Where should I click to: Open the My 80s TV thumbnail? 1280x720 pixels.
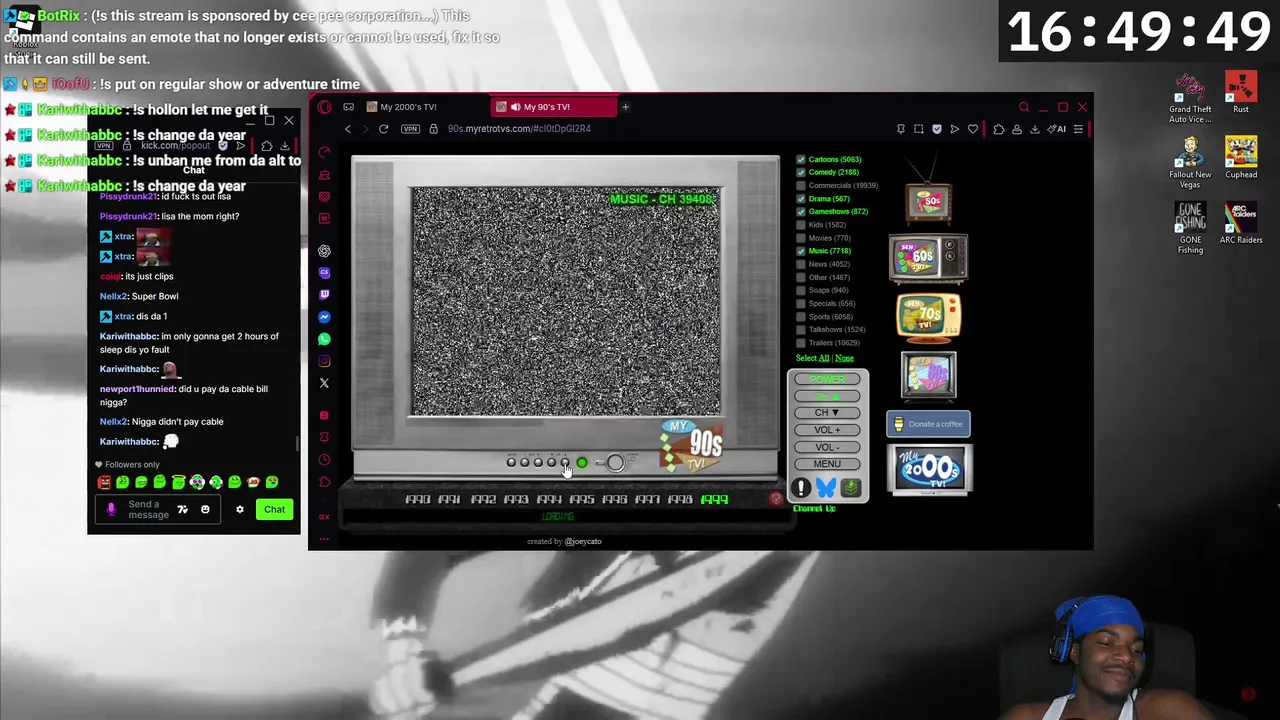tap(928, 375)
